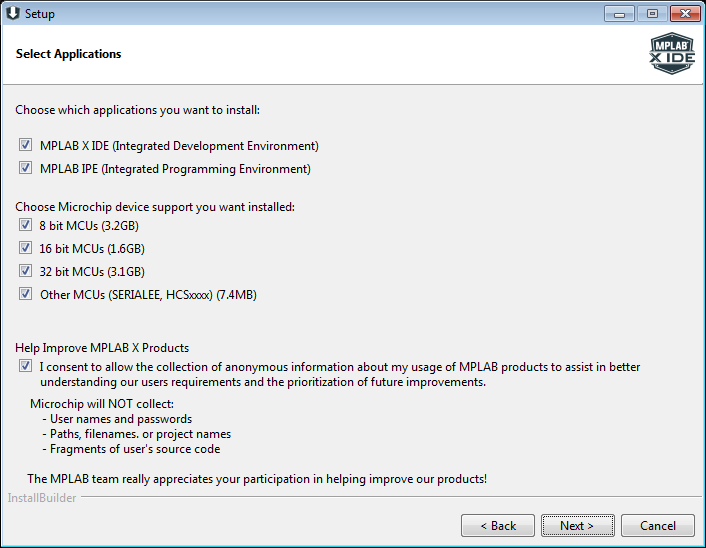The height and width of the screenshot is (548, 706).
Task: Toggle MPLAB IPE Integrated Programming Environment checkbox
Action: pyautogui.click(x=25, y=168)
